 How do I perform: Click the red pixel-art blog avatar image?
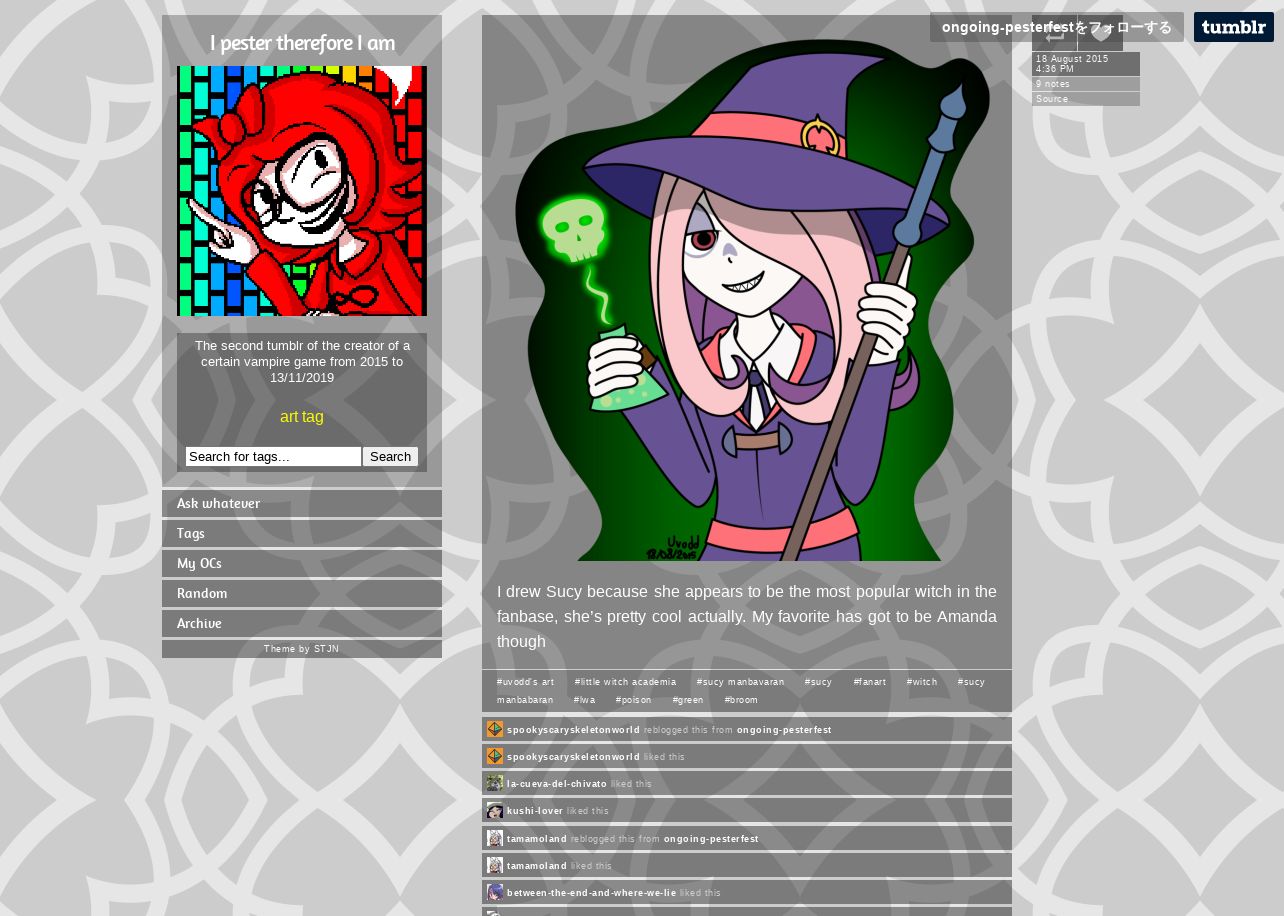point(302,191)
